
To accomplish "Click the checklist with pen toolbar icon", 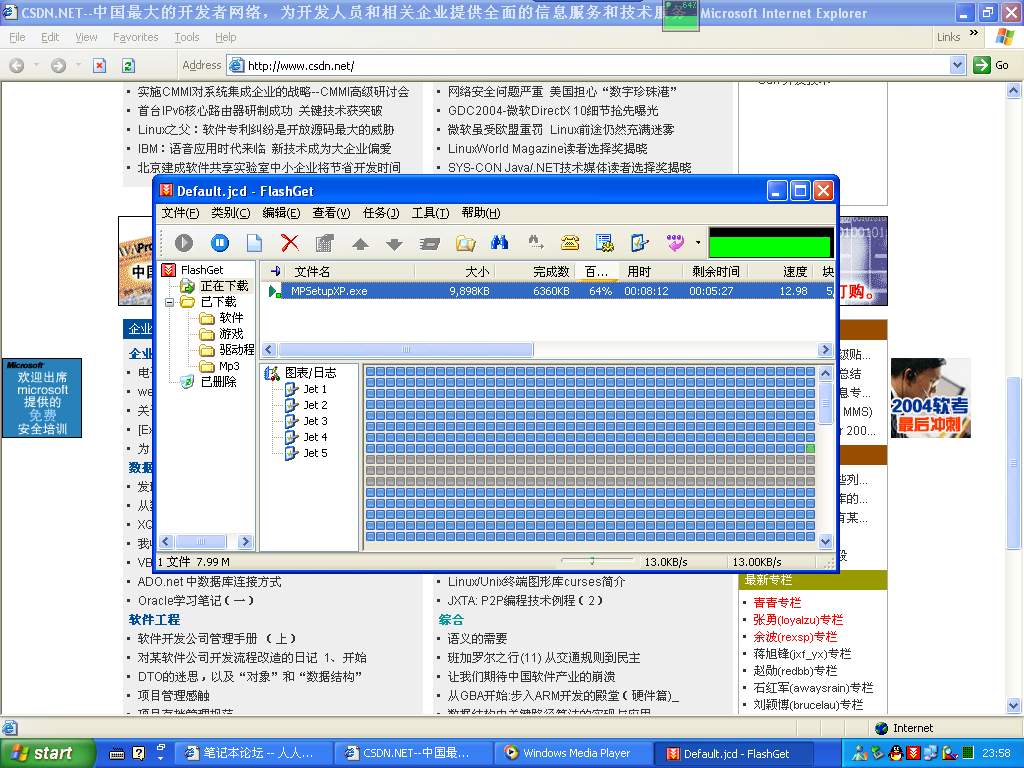I will pyautogui.click(x=639, y=243).
